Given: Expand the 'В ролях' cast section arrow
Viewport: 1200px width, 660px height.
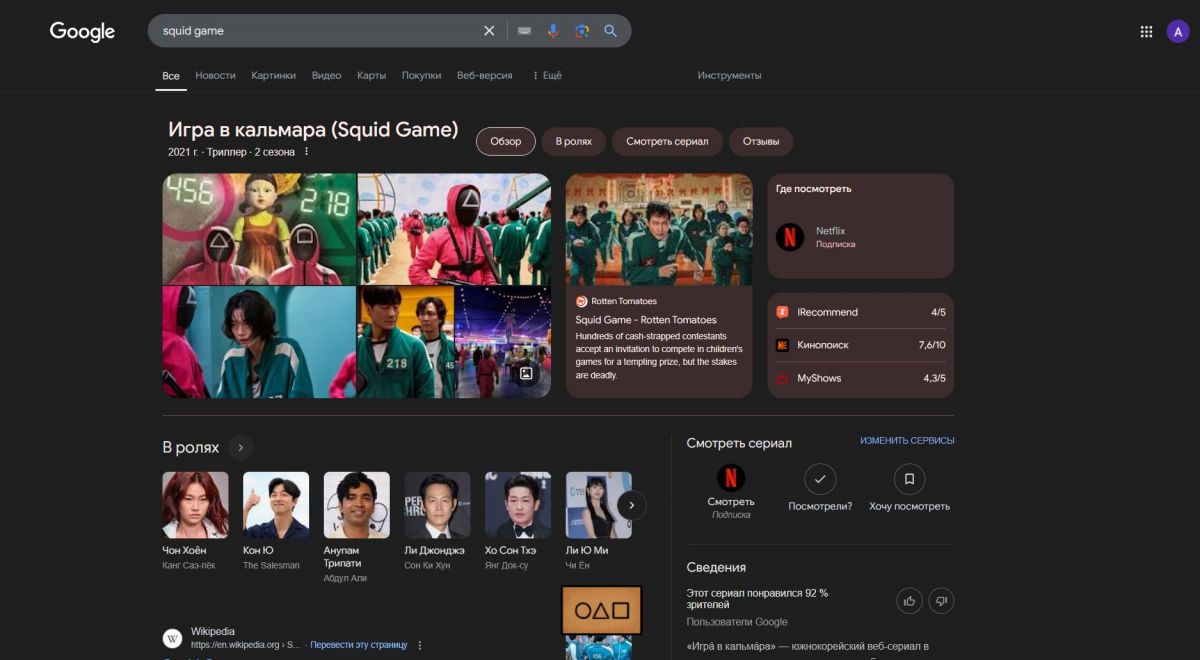Looking at the screenshot, I should click(x=240, y=447).
